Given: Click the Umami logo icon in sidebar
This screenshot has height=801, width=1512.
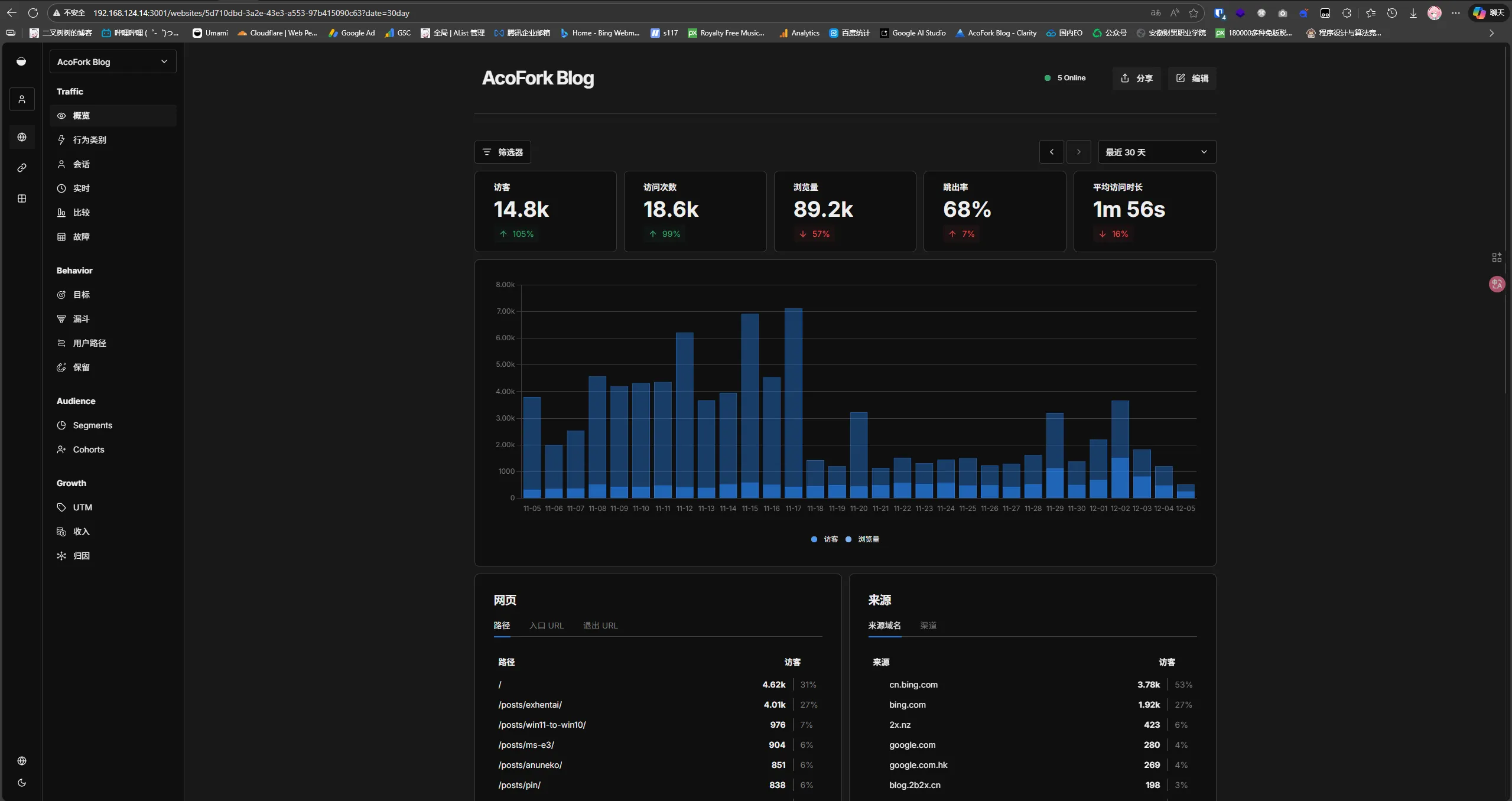Looking at the screenshot, I should click(x=21, y=61).
